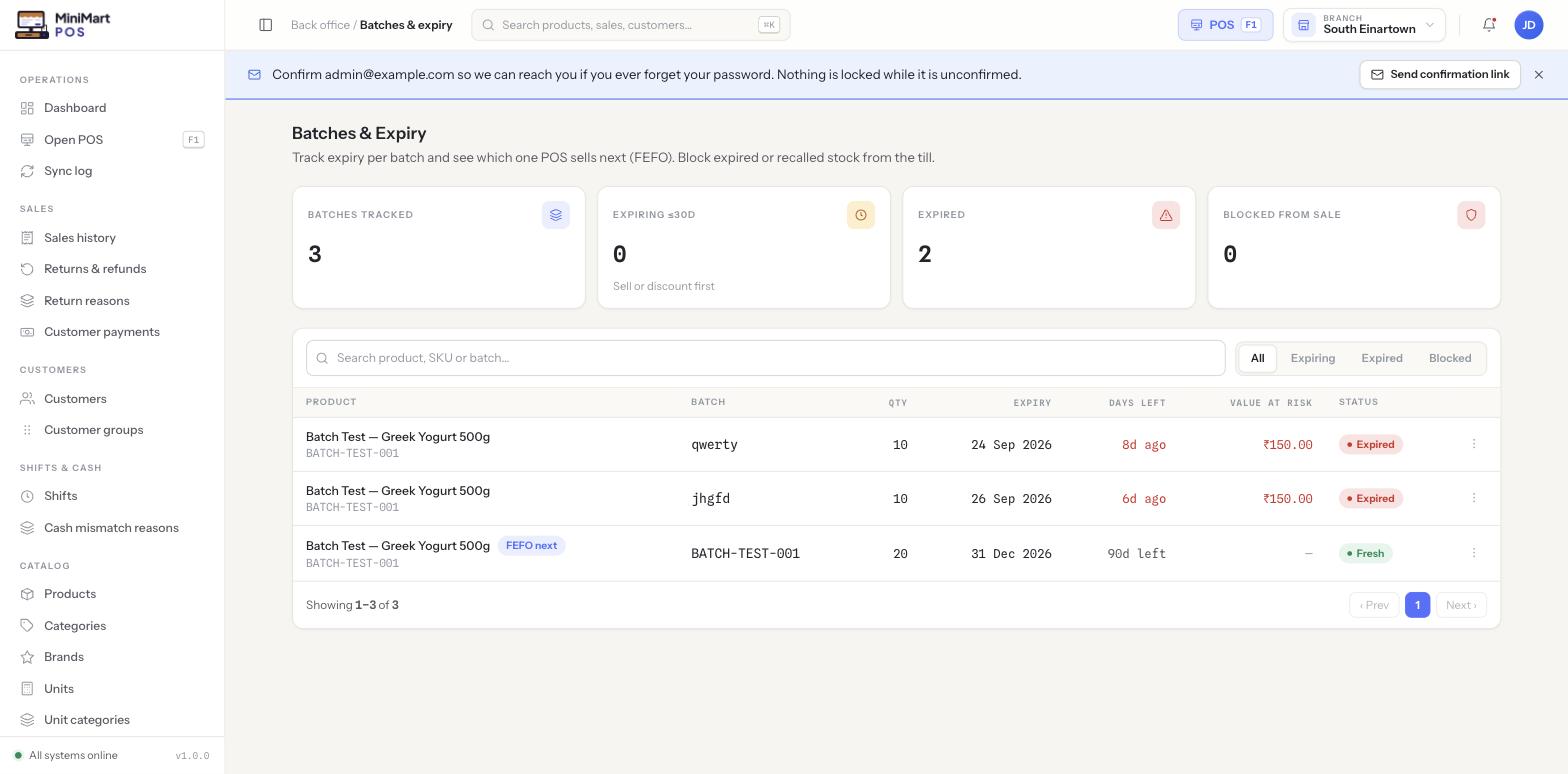
Task: Focus the global search products field
Action: click(631, 25)
